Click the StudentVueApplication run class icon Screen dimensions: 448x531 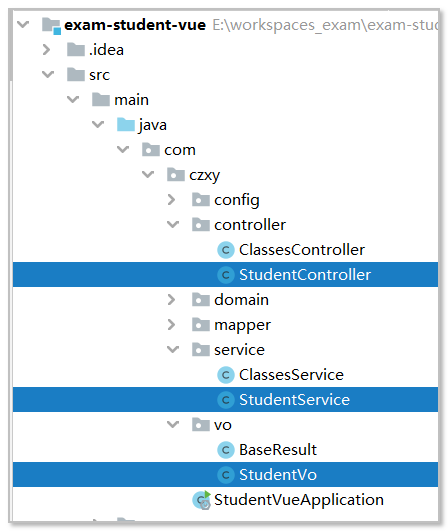[x=201, y=500]
